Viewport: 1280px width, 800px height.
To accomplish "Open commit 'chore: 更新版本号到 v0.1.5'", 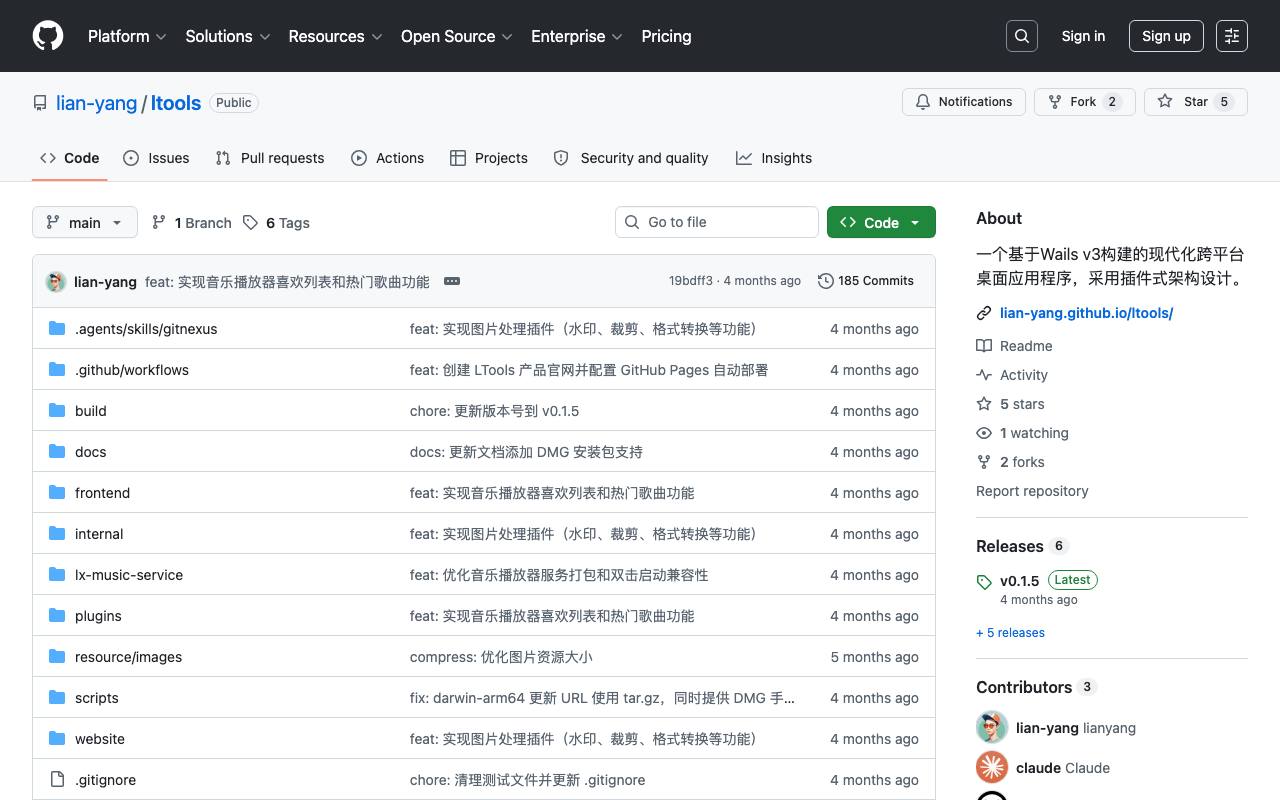I will point(494,411).
